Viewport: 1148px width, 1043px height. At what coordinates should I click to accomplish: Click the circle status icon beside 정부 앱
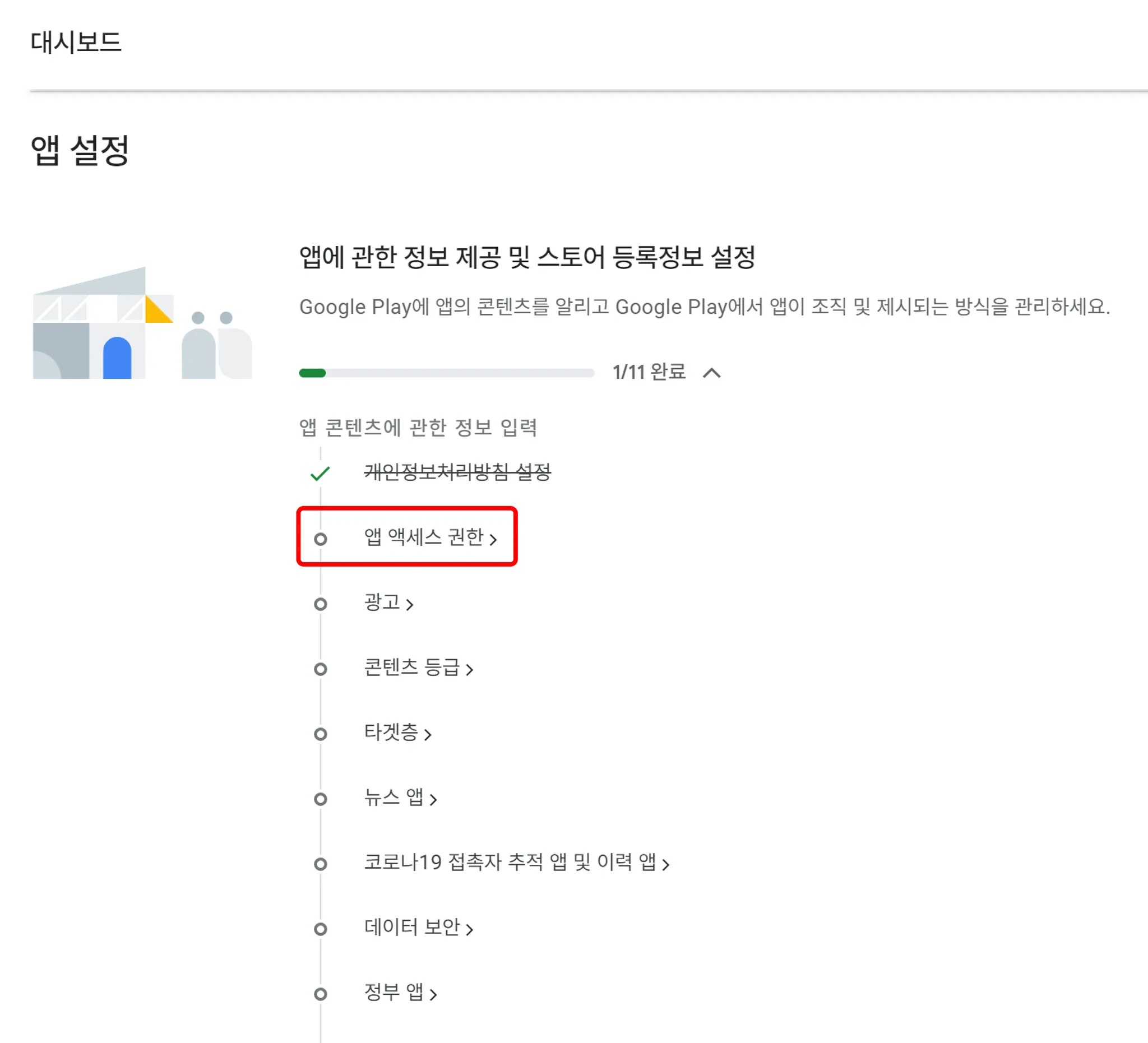[x=321, y=994]
